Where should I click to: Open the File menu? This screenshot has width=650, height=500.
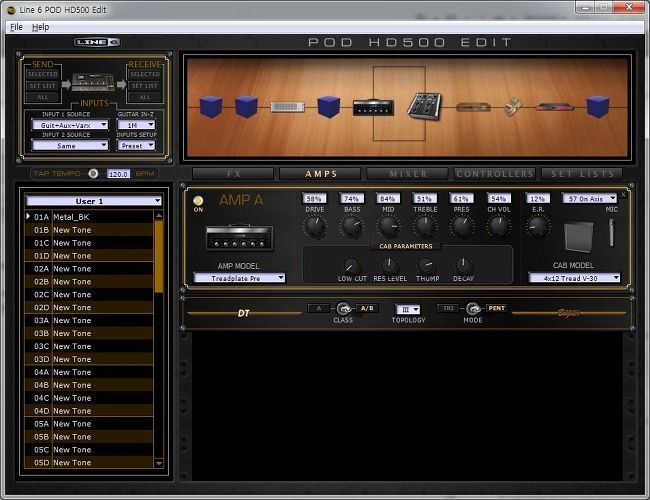point(16,27)
